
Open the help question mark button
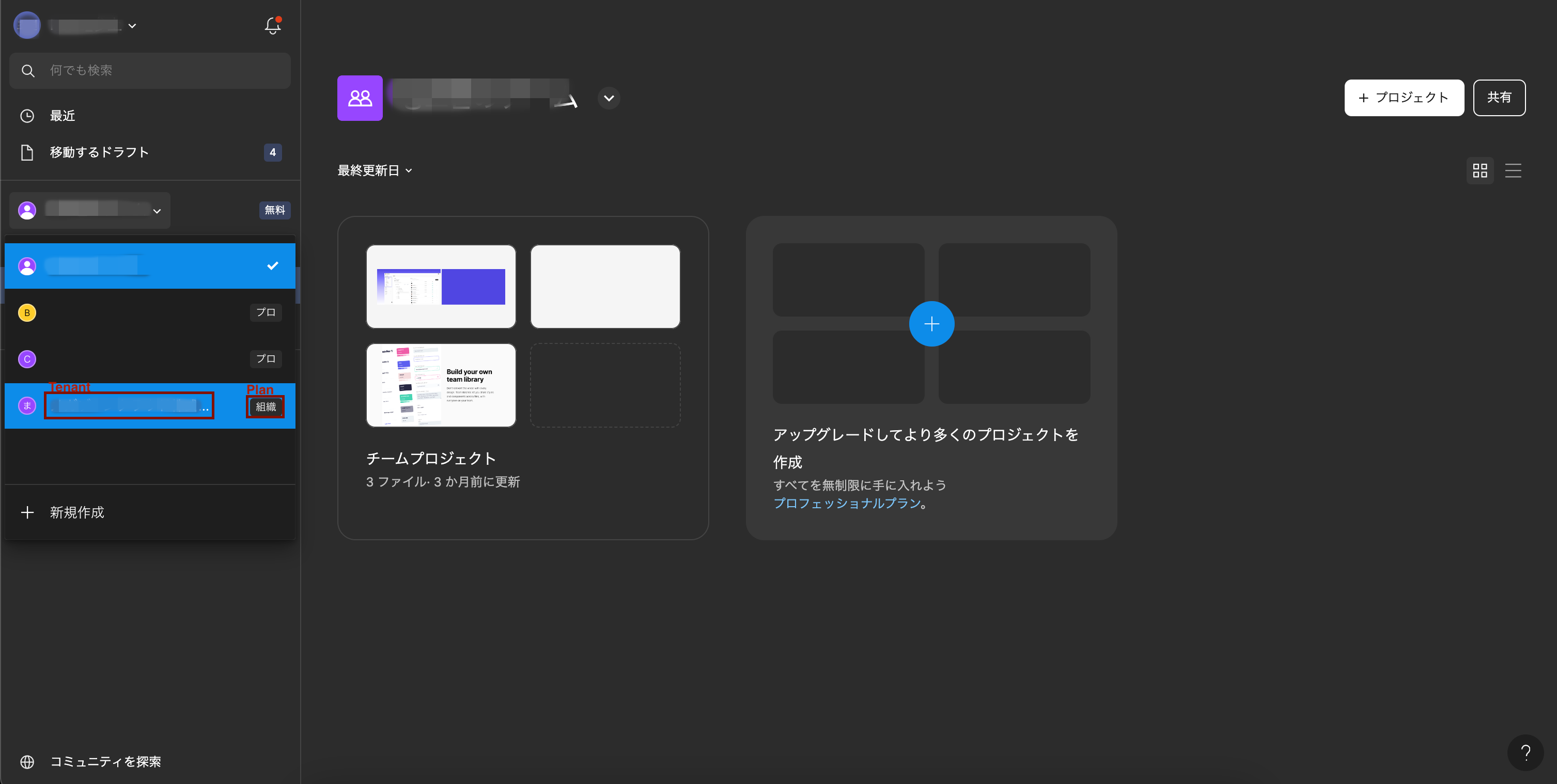1525,752
